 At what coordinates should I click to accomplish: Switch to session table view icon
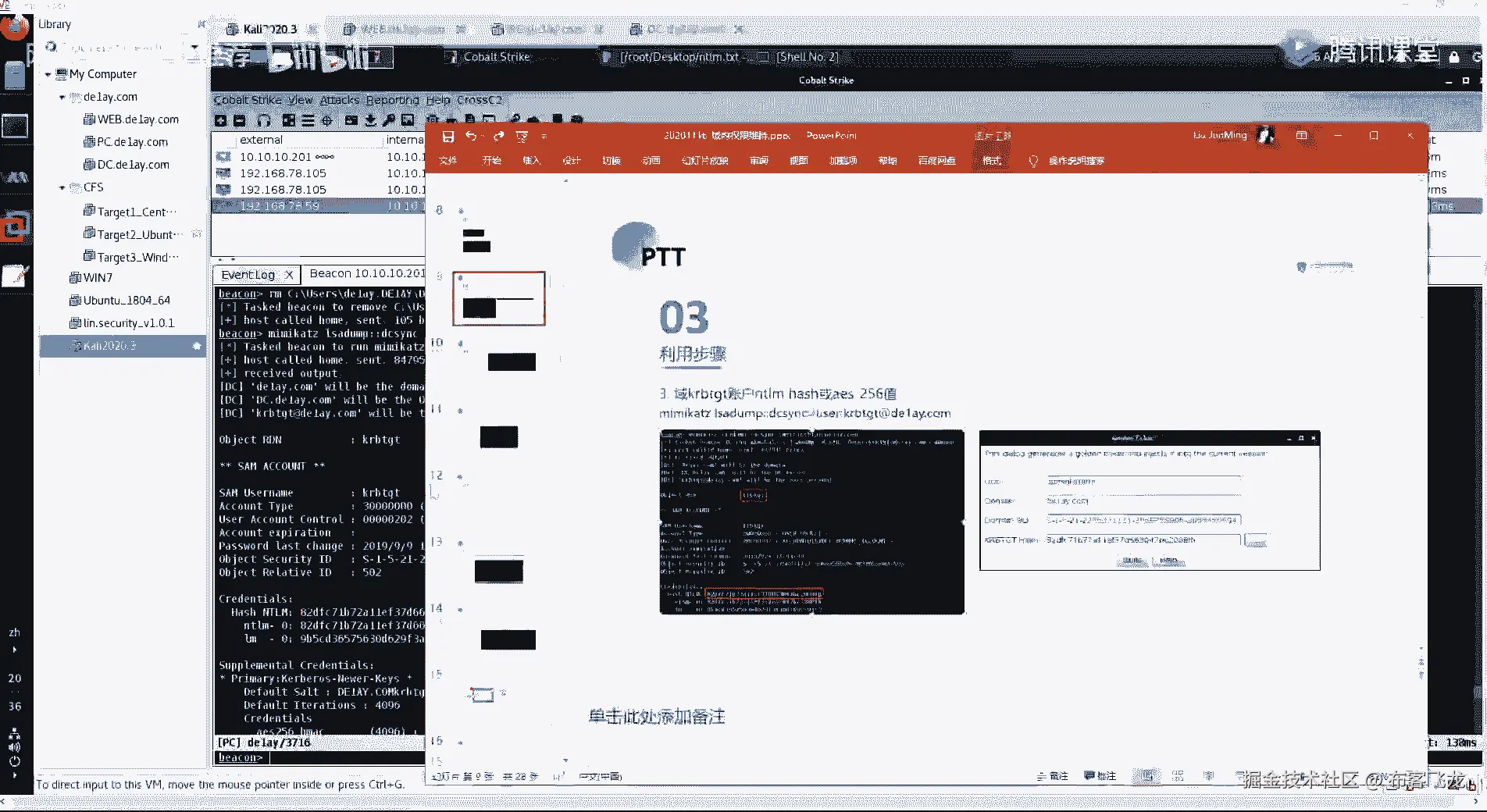(308, 120)
